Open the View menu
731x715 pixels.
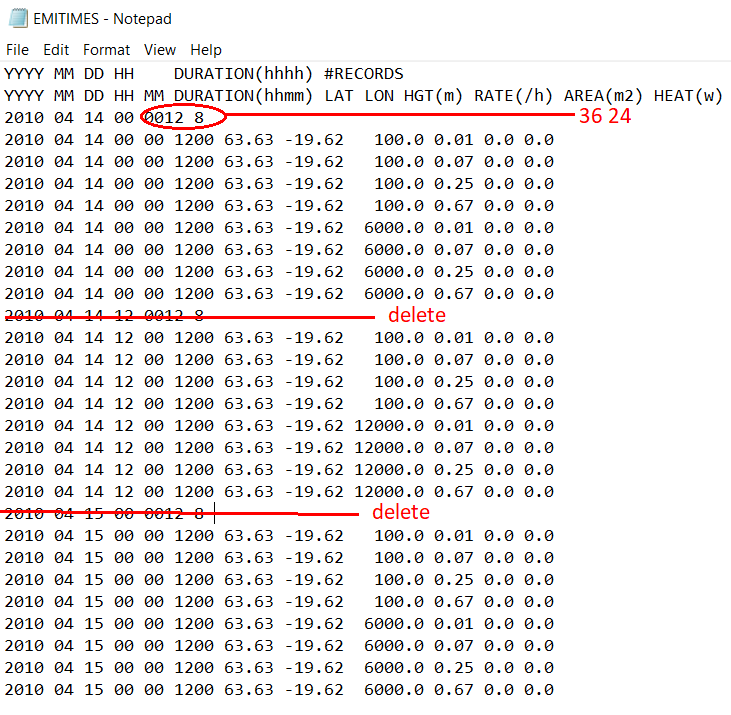click(x=159, y=50)
